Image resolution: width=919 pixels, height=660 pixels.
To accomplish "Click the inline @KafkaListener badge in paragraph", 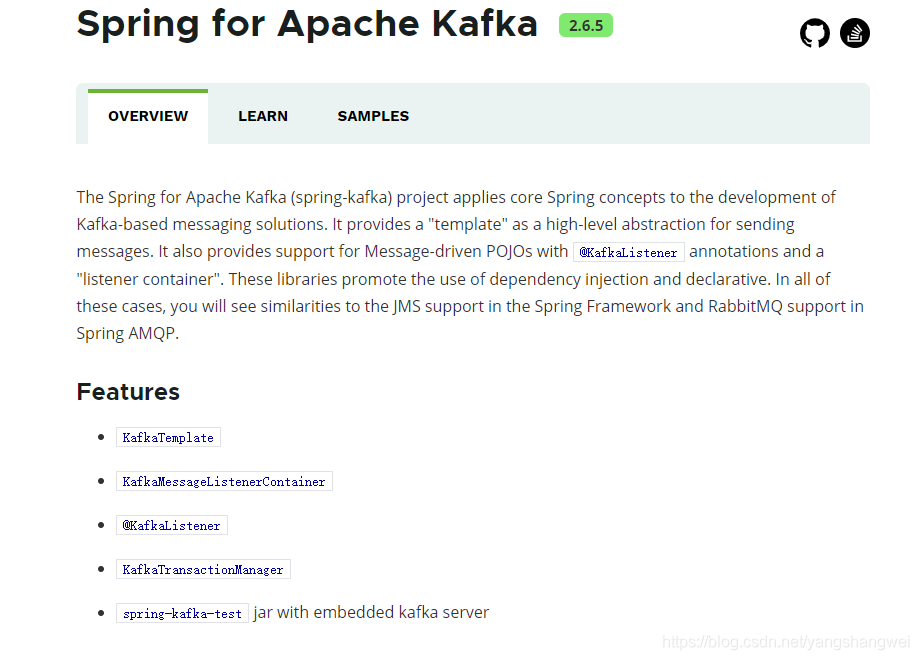I will 628,252.
